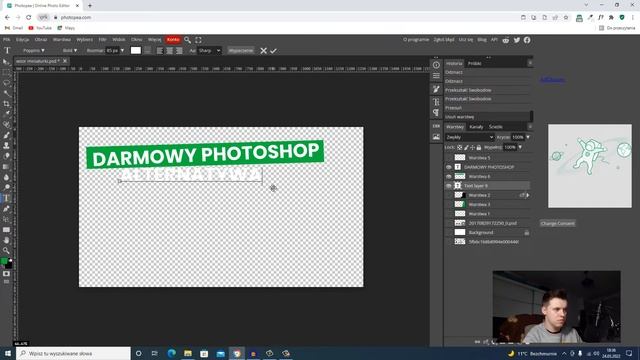Open the Plik menu
Viewport: 640px width, 360px height.
click(x=7, y=40)
